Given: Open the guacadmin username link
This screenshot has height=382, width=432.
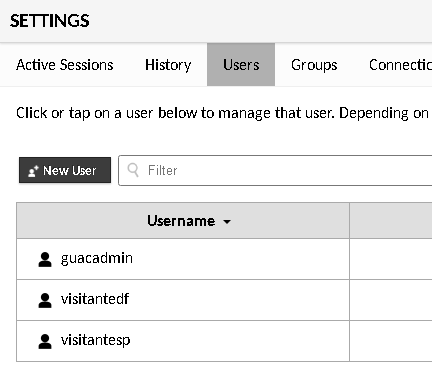Looking at the screenshot, I should pos(97,258).
